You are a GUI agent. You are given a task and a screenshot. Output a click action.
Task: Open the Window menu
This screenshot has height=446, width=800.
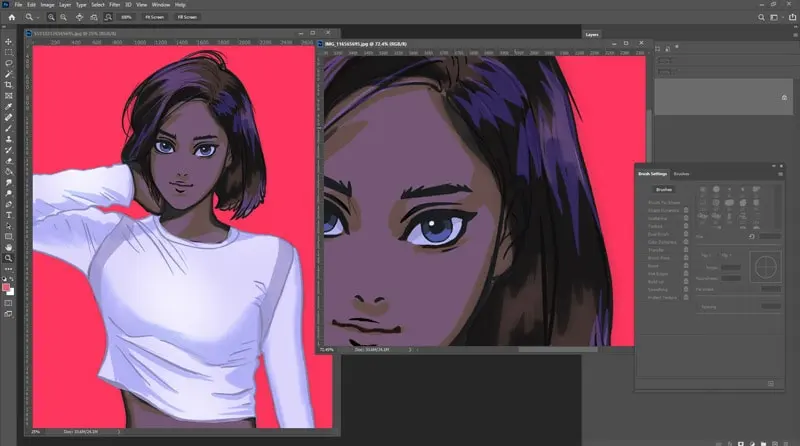pos(161,5)
